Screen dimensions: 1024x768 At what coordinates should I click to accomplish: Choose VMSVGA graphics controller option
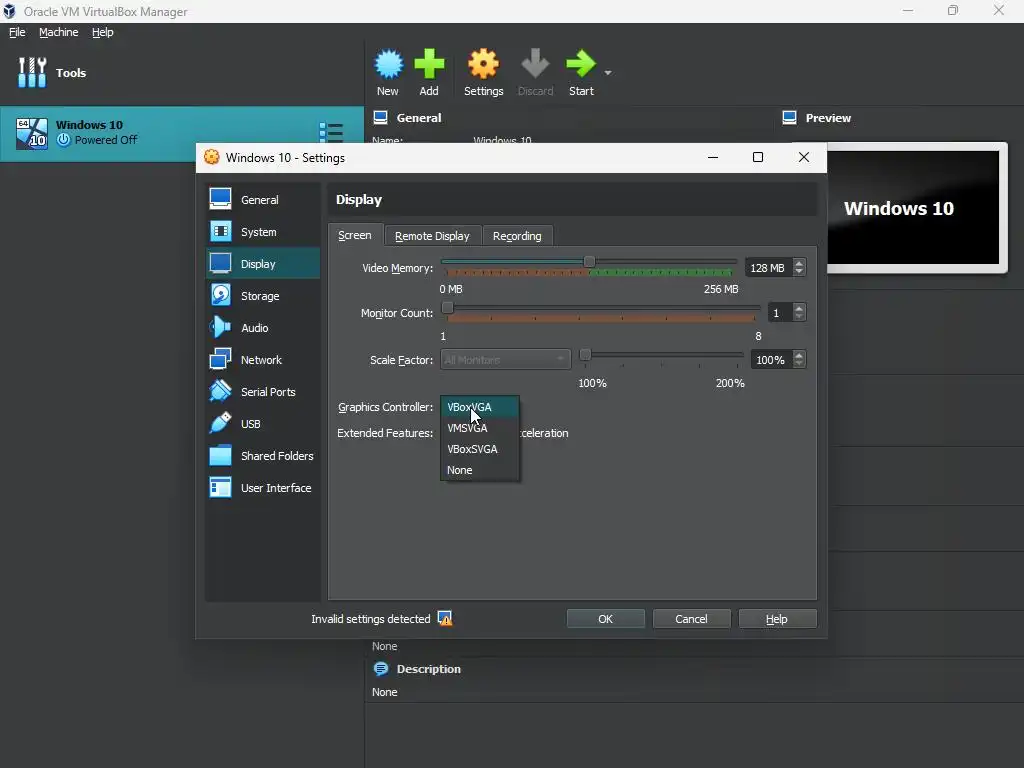click(480, 428)
